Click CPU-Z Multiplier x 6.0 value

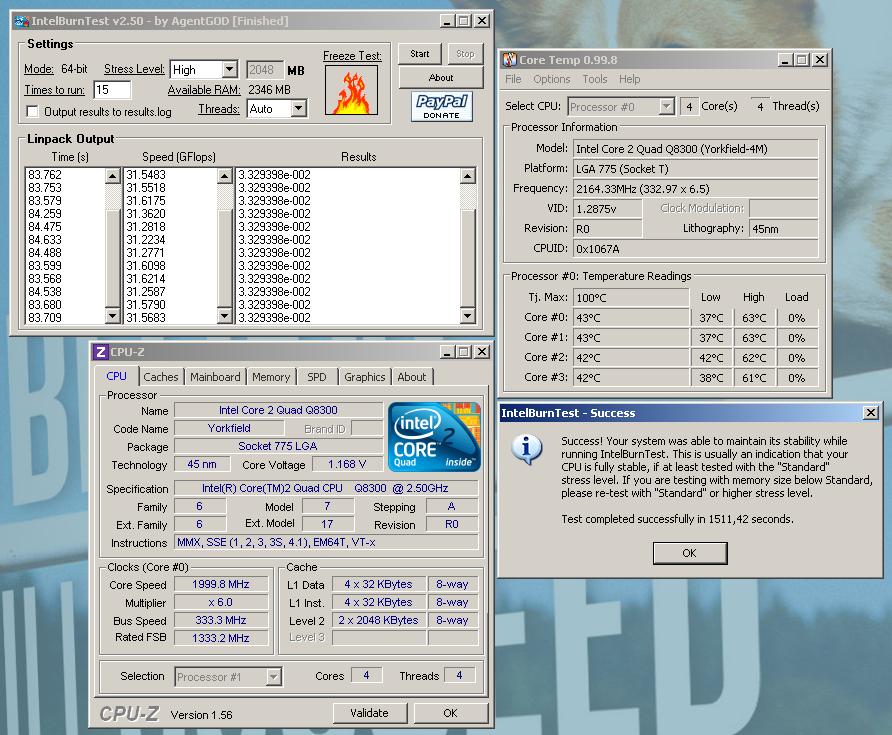pyautogui.click(x=221, y=602)
